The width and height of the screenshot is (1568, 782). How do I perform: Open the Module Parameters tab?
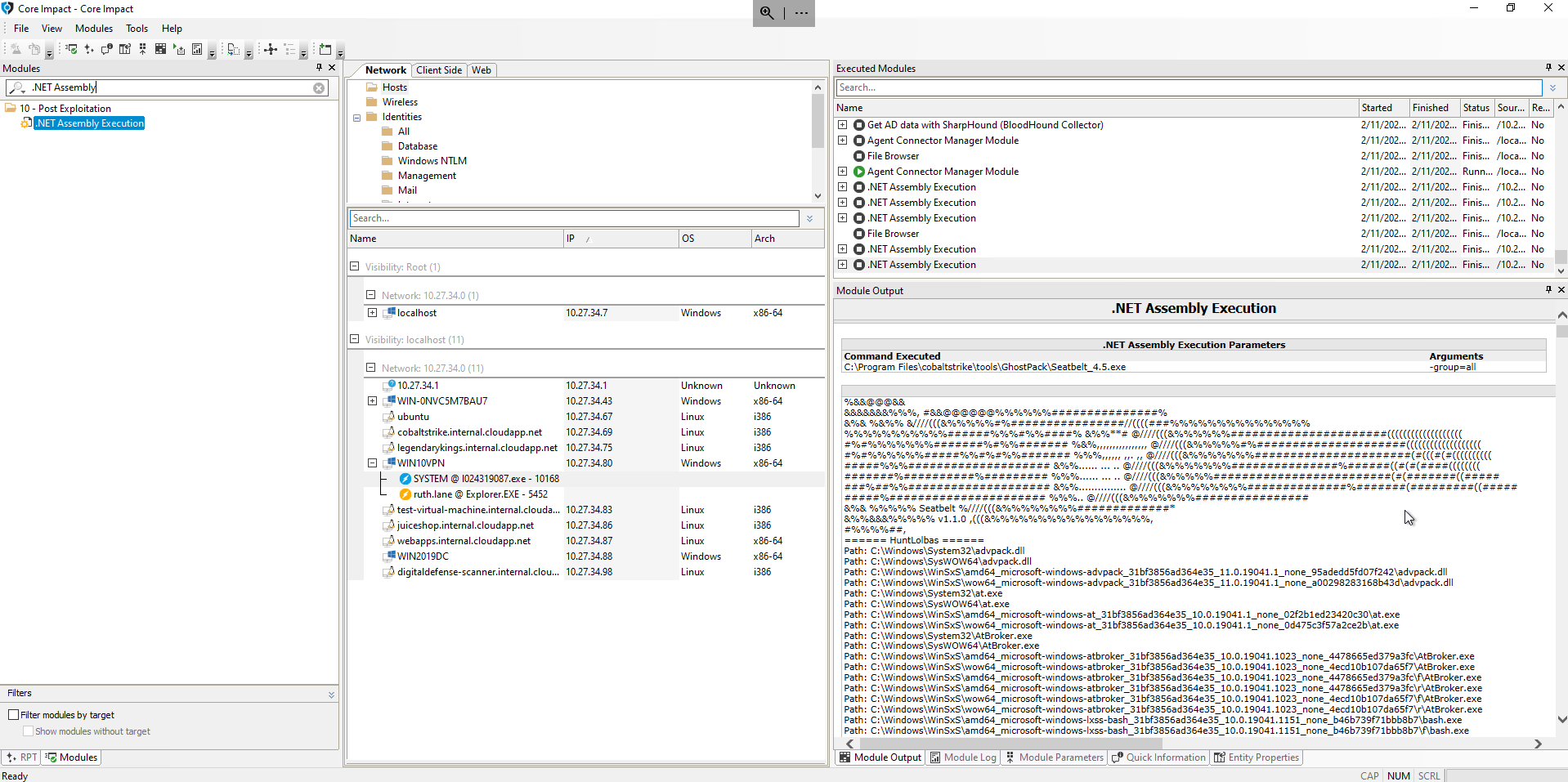tap(1055, 757)
